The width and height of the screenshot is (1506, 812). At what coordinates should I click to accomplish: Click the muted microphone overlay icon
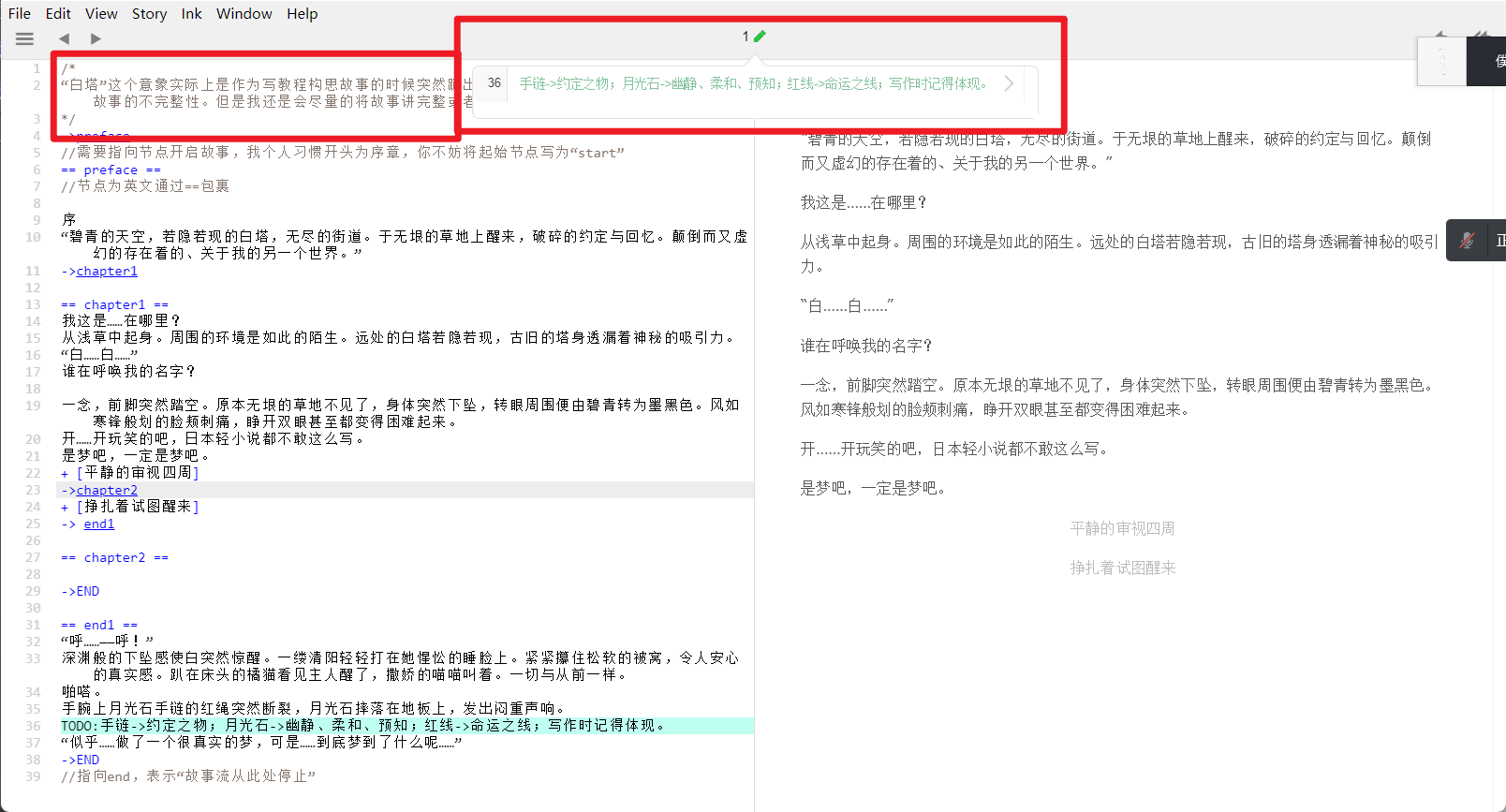click(1467, 241)
